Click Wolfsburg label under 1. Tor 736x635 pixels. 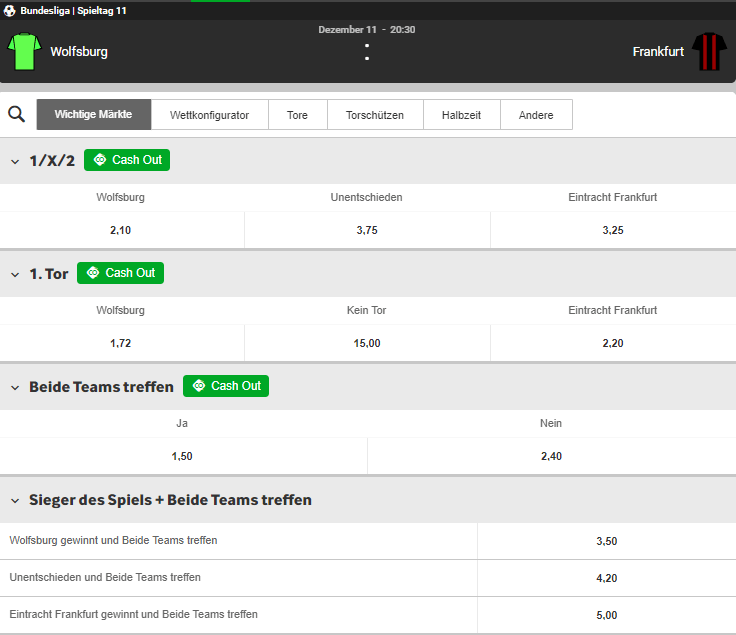(121, 310)
